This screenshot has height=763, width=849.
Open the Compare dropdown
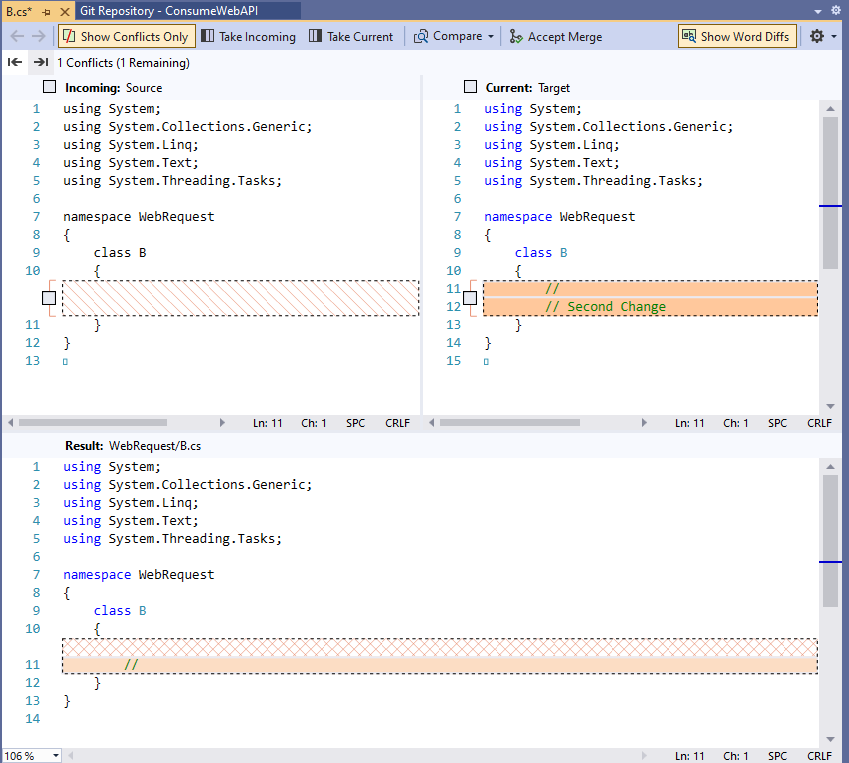(x=455, y=37)
